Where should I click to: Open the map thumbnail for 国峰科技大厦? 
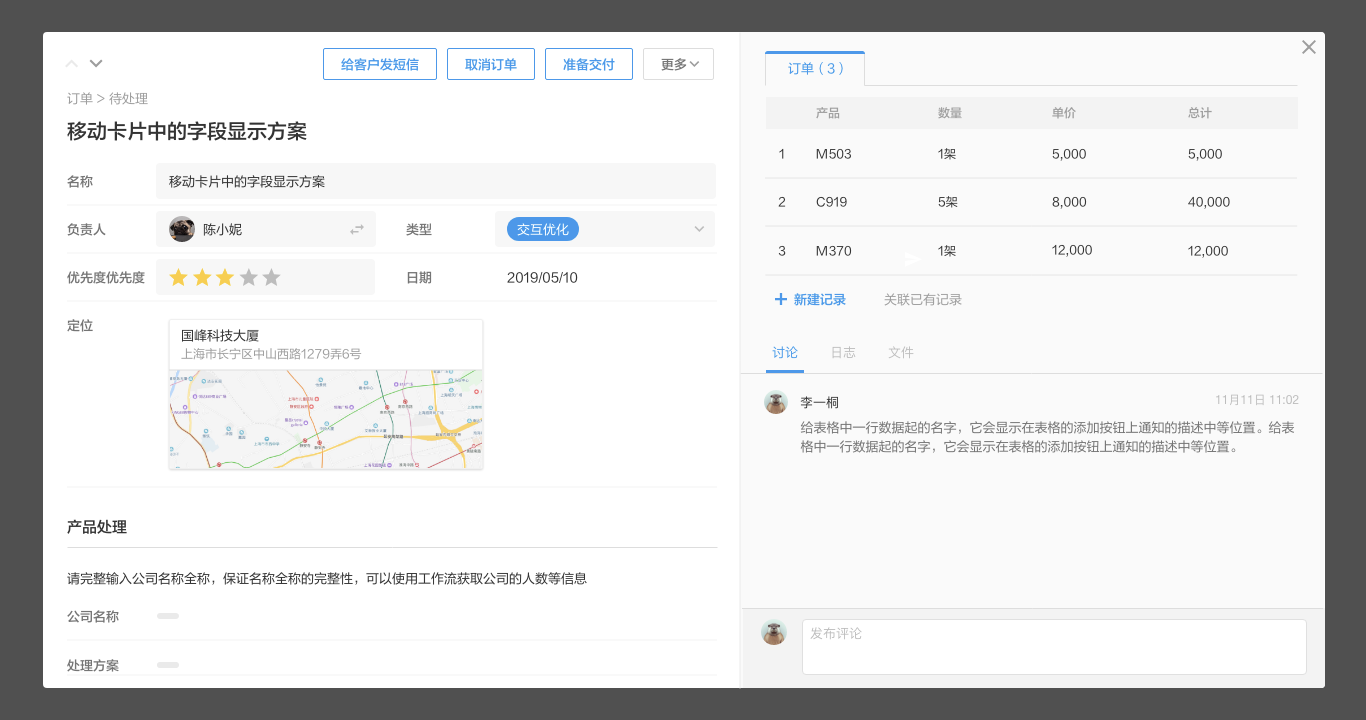326,420
